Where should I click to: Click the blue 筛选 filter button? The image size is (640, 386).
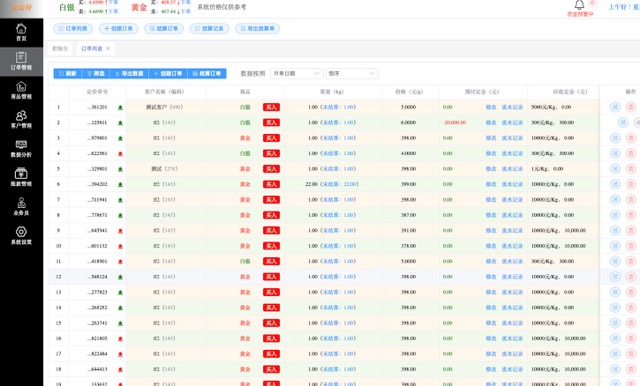(96, 73)
